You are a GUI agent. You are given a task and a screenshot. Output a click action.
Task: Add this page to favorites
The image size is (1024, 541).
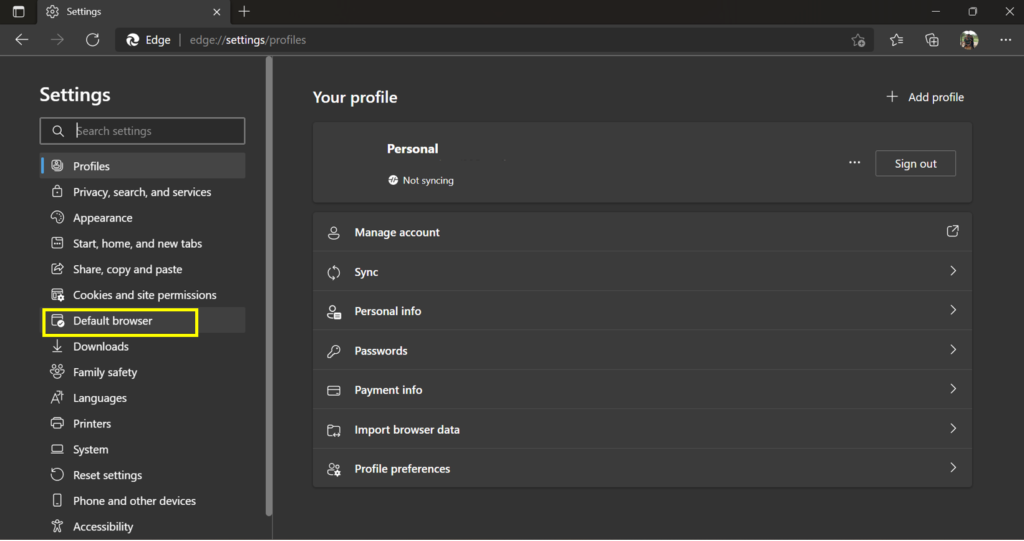[858, 40]
